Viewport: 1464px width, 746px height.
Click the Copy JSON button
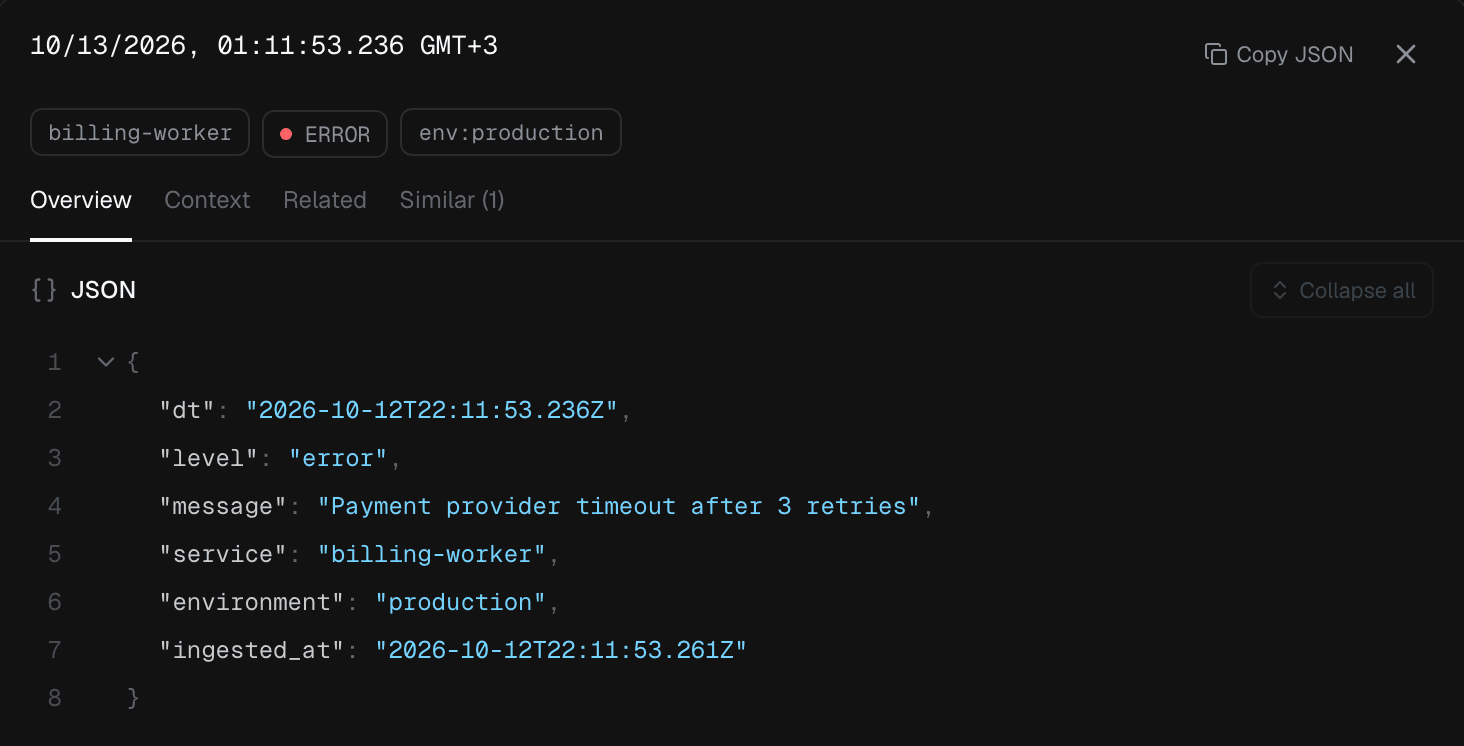pyautogui.click(x=1279, y=54)
